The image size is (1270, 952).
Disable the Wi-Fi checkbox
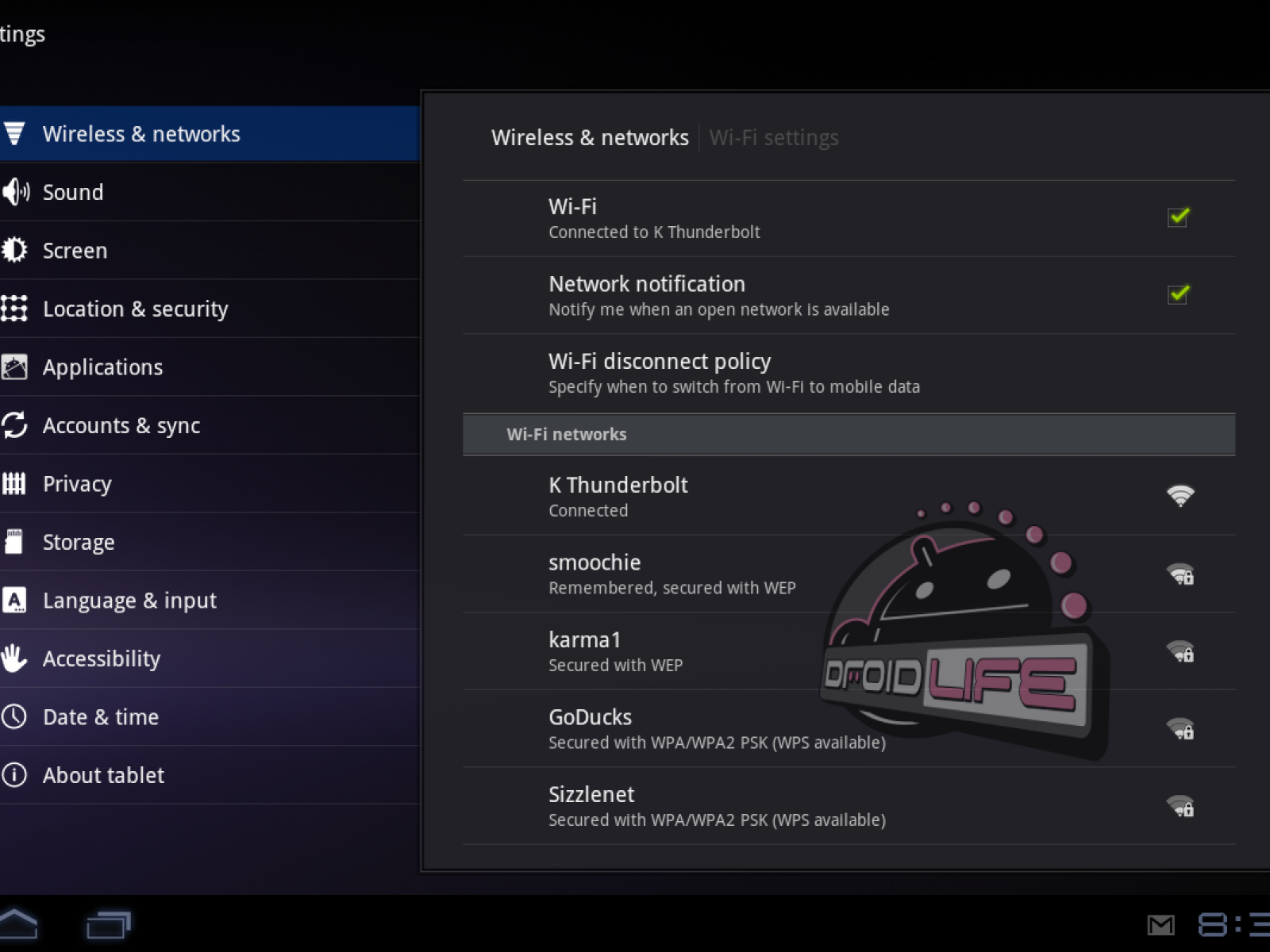coord(1178,217)
